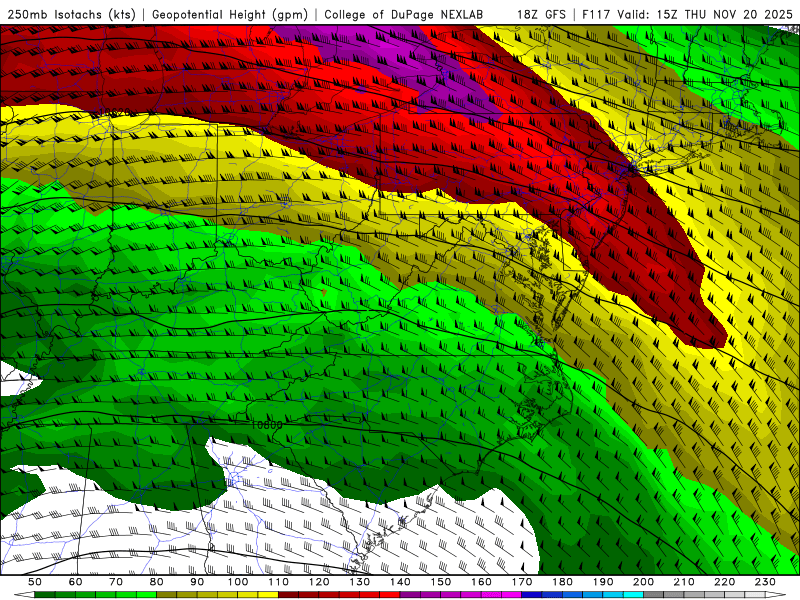Click the 120 value on color scale
Screen dimensions: 800x600
tap(319, 582)
